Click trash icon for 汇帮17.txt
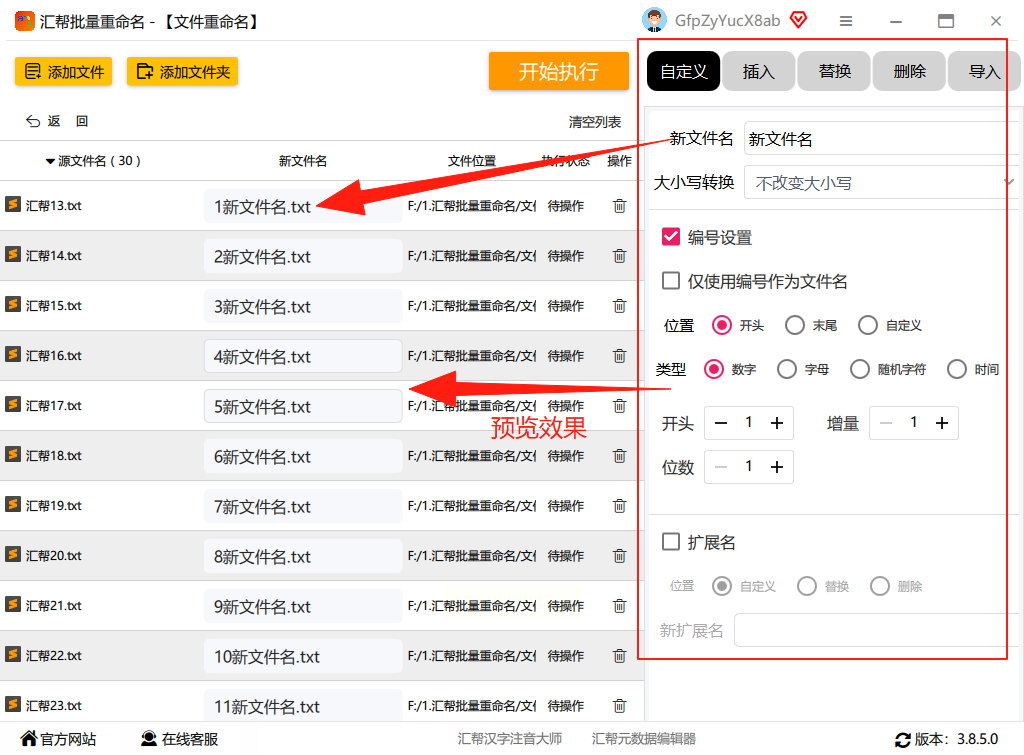Viewport: 1024px width, 755px height. (619, 406)
